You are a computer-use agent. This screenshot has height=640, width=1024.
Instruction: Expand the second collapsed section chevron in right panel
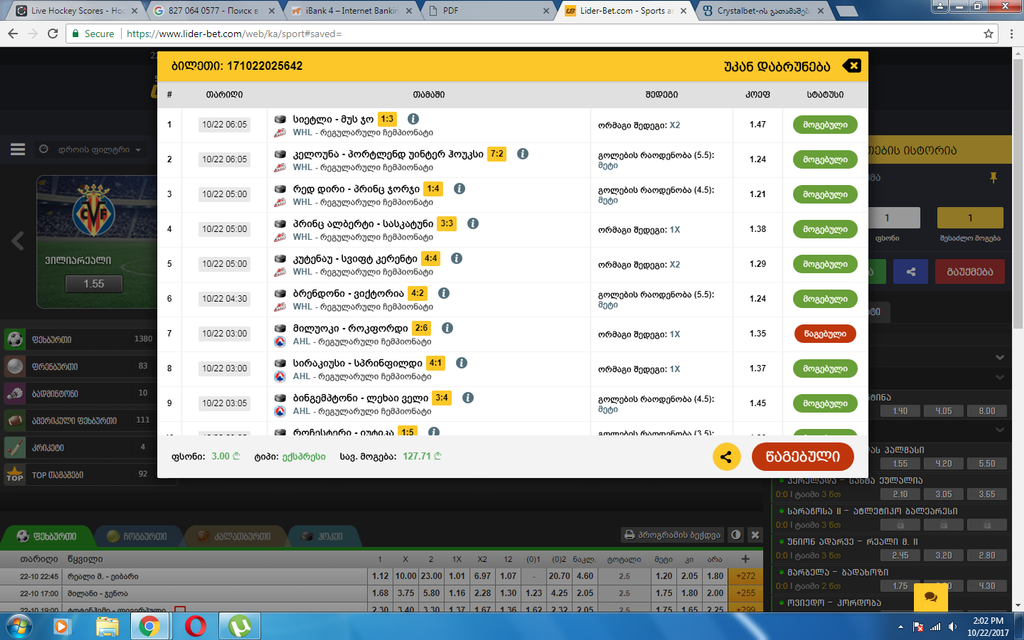[x=1000, y=377]
